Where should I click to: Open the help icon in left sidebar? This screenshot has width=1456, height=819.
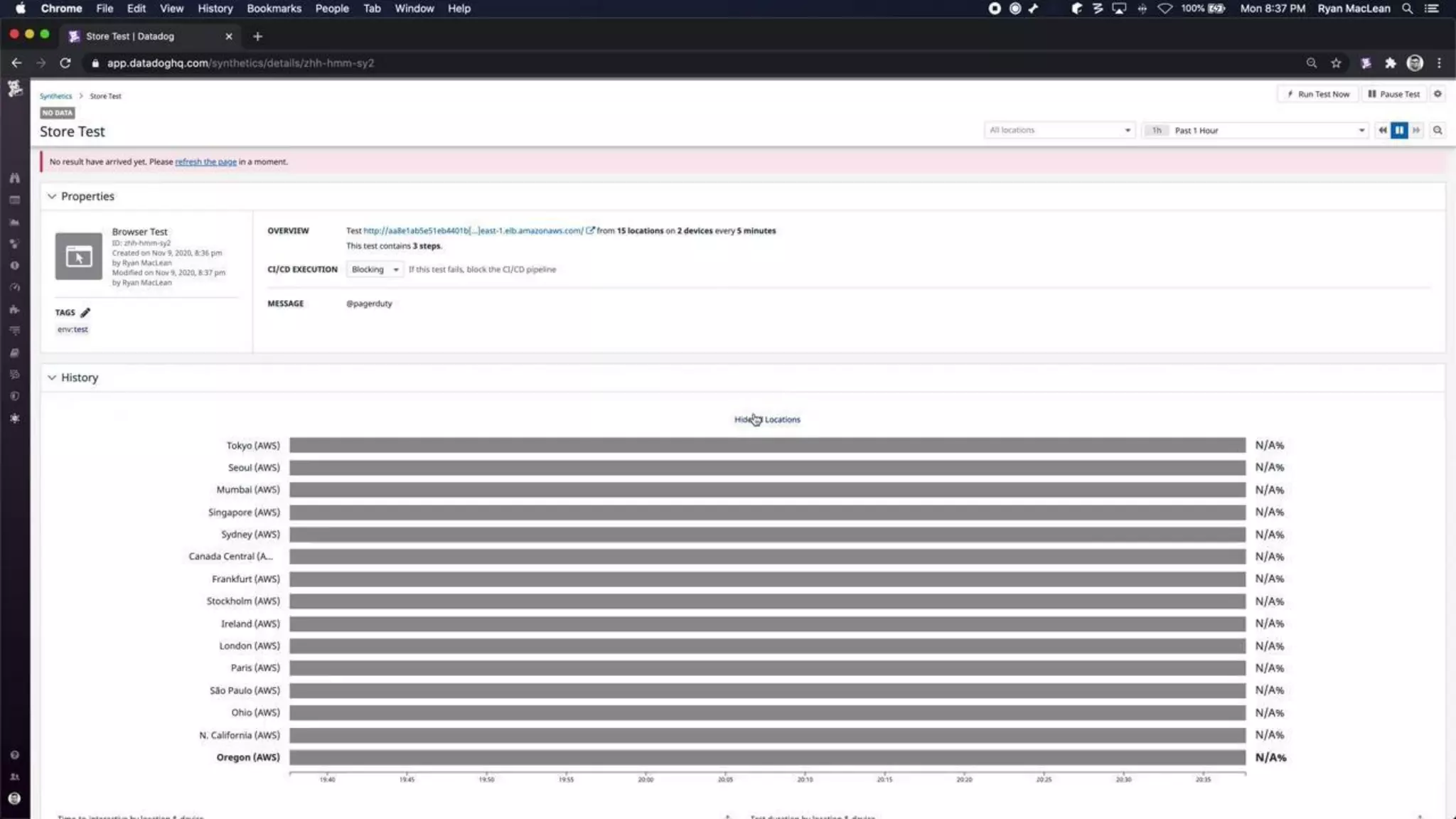point(14,755)
